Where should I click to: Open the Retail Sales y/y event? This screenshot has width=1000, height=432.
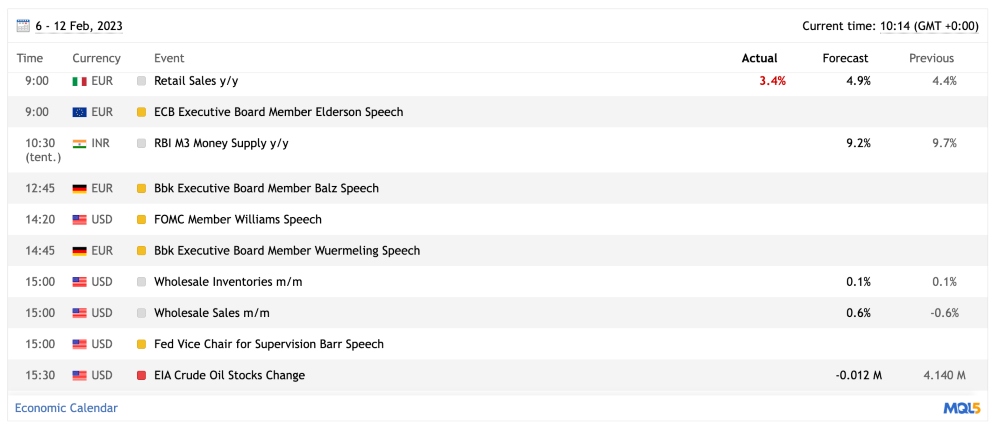point(196,81)
